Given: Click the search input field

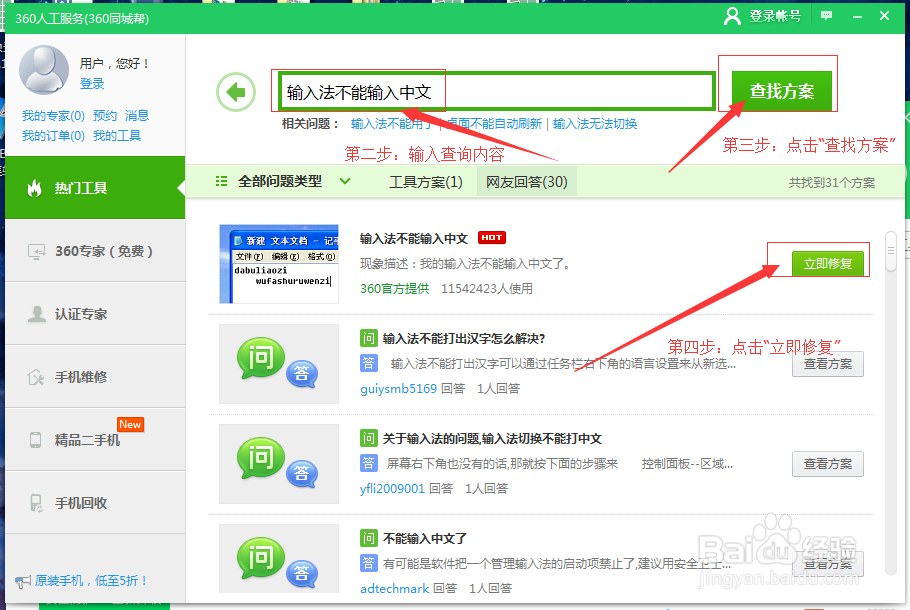Looking at the screenshot, I should pyautogui.click(x=497, y=91).
